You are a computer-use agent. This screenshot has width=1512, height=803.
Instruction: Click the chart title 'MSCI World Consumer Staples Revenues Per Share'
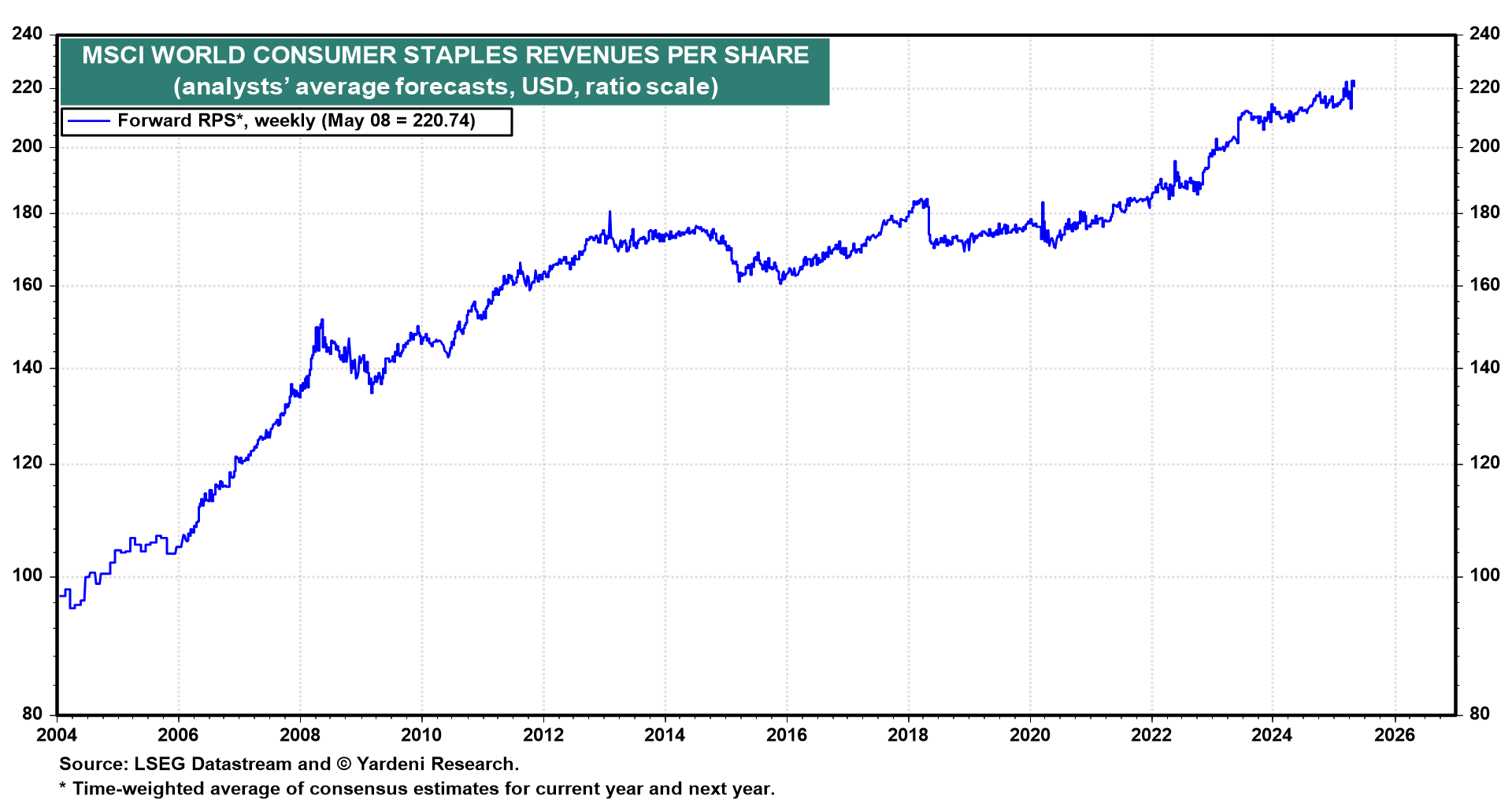pyautogui.click(x=445, y=55)
